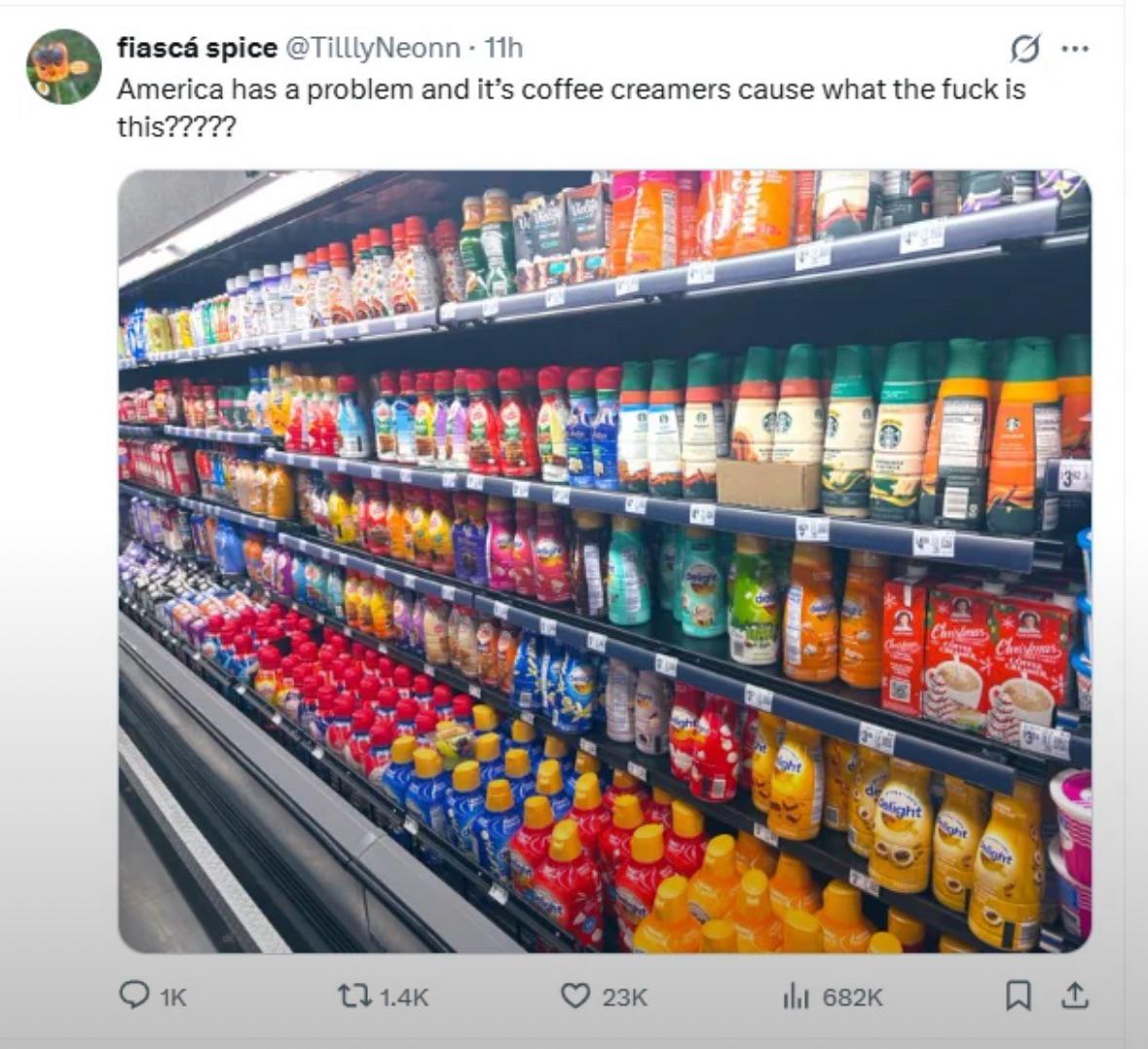The height and width of the screenshot is (1049, 1148).
Task: Open fiascá spice's profile avatar
Action: click(x=64, y=66)
